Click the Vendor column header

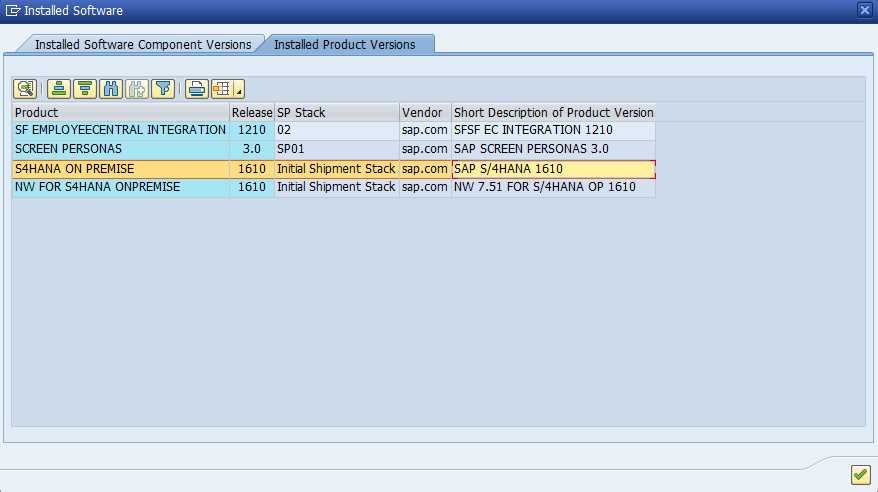[x=425, y=113]
